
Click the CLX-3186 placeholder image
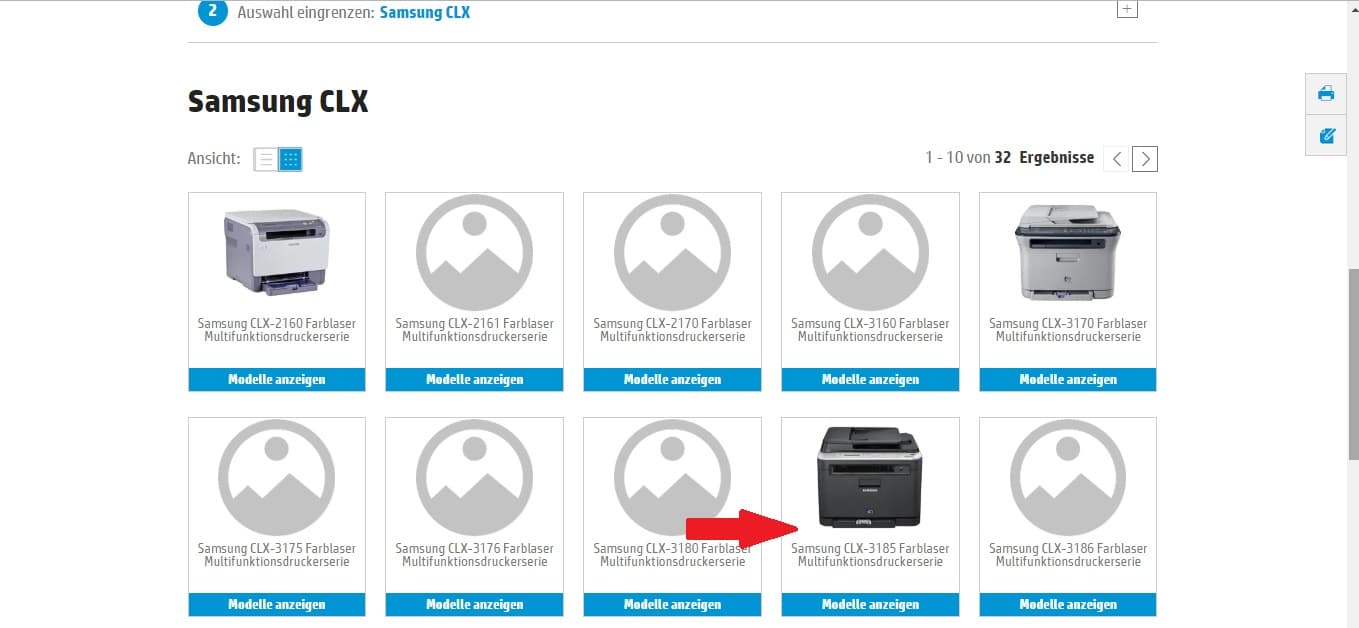tap(1068, 477)
